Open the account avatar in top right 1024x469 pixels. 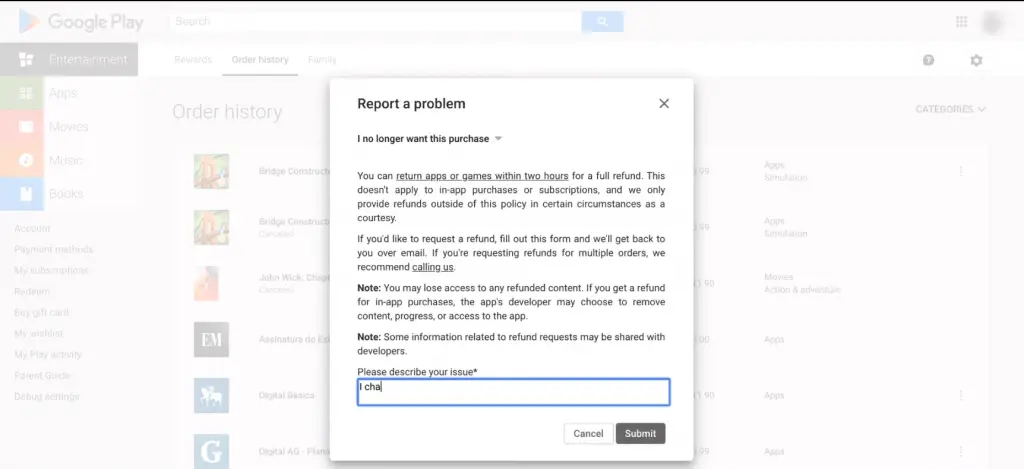[x=992, y=22]
